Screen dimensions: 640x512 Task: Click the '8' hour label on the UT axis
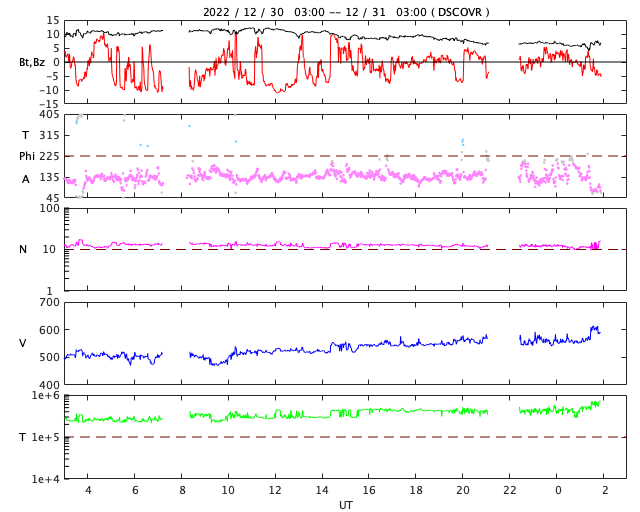point(182,490)
